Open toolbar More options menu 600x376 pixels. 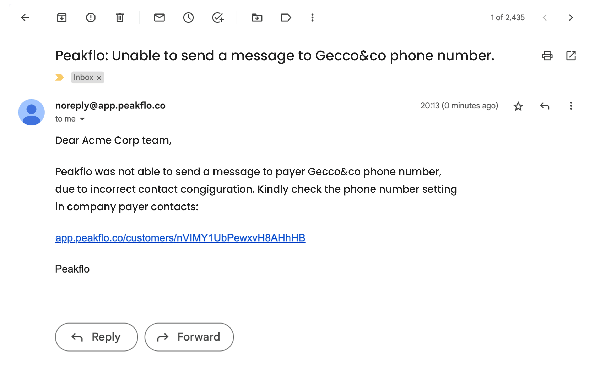pos(313,18)
